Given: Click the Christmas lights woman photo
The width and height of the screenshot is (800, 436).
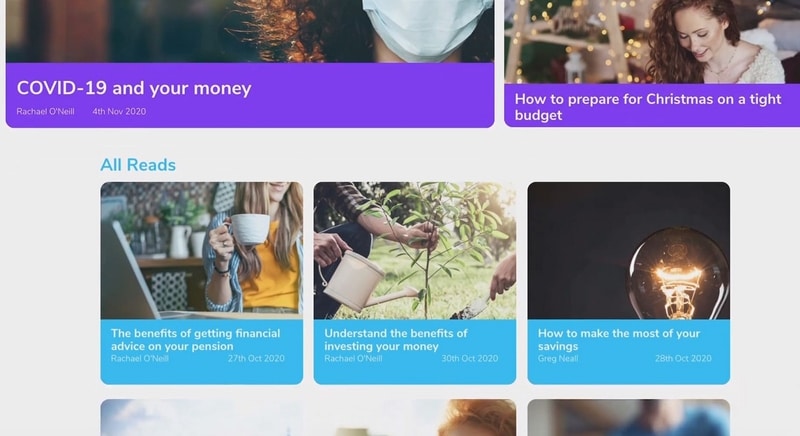Looking at the screenshot, I should [652, 41].
